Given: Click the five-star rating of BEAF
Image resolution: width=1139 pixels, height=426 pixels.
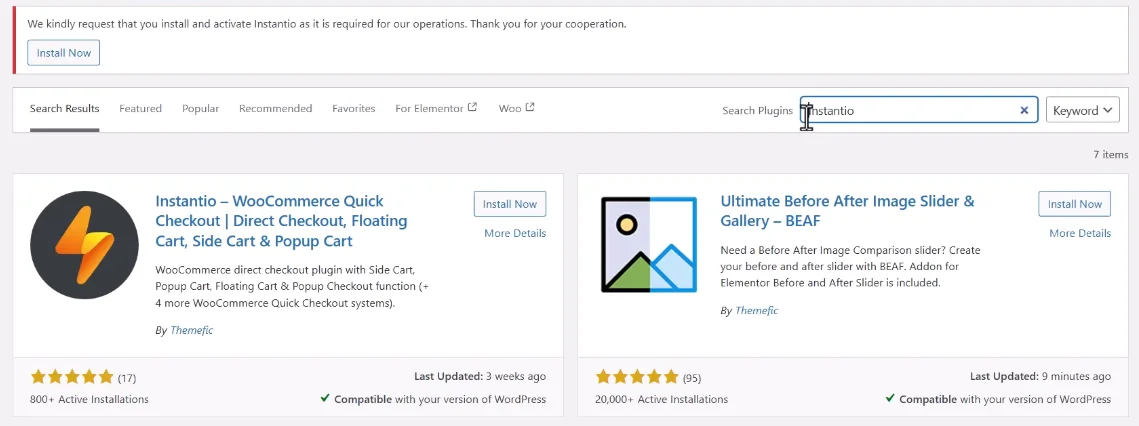Looking at the screenshot, I should click(x=637, y=377).
